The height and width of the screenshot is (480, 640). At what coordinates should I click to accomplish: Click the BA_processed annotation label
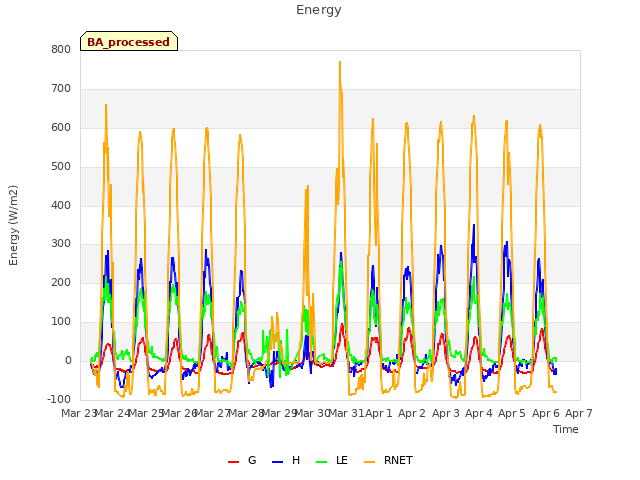[129, 41]
